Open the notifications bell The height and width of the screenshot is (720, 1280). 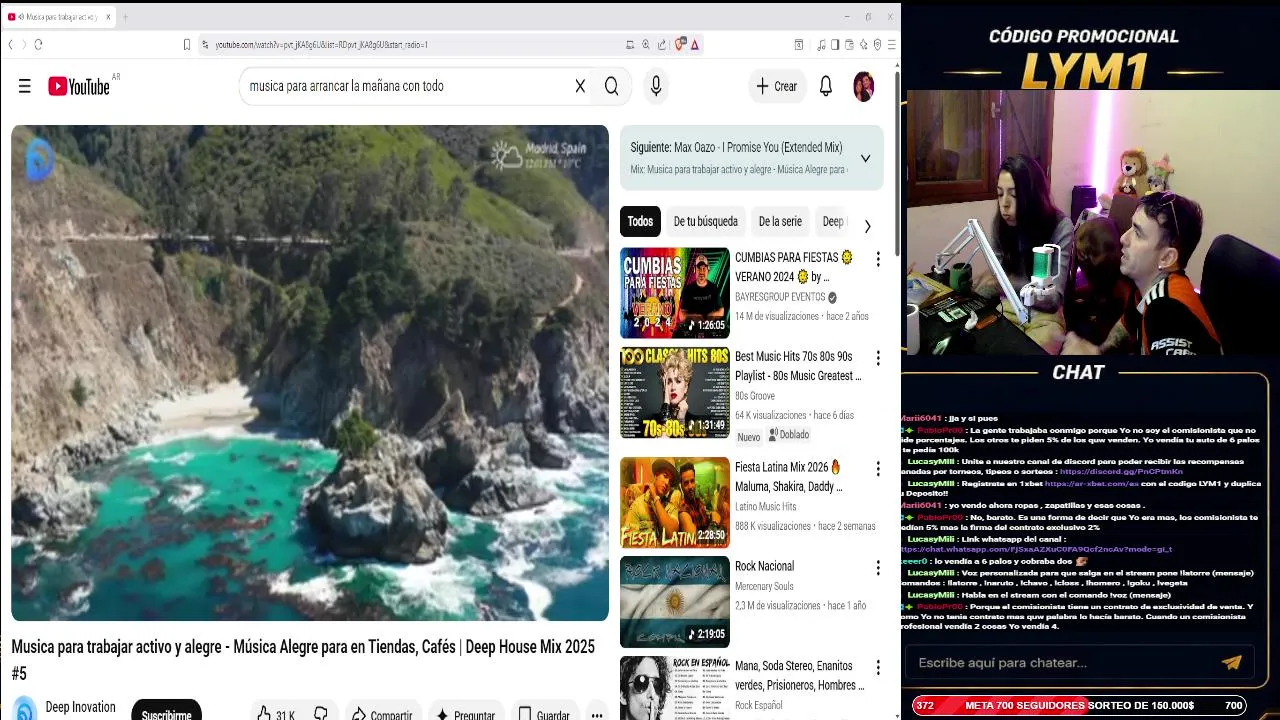tap(826, 86)
